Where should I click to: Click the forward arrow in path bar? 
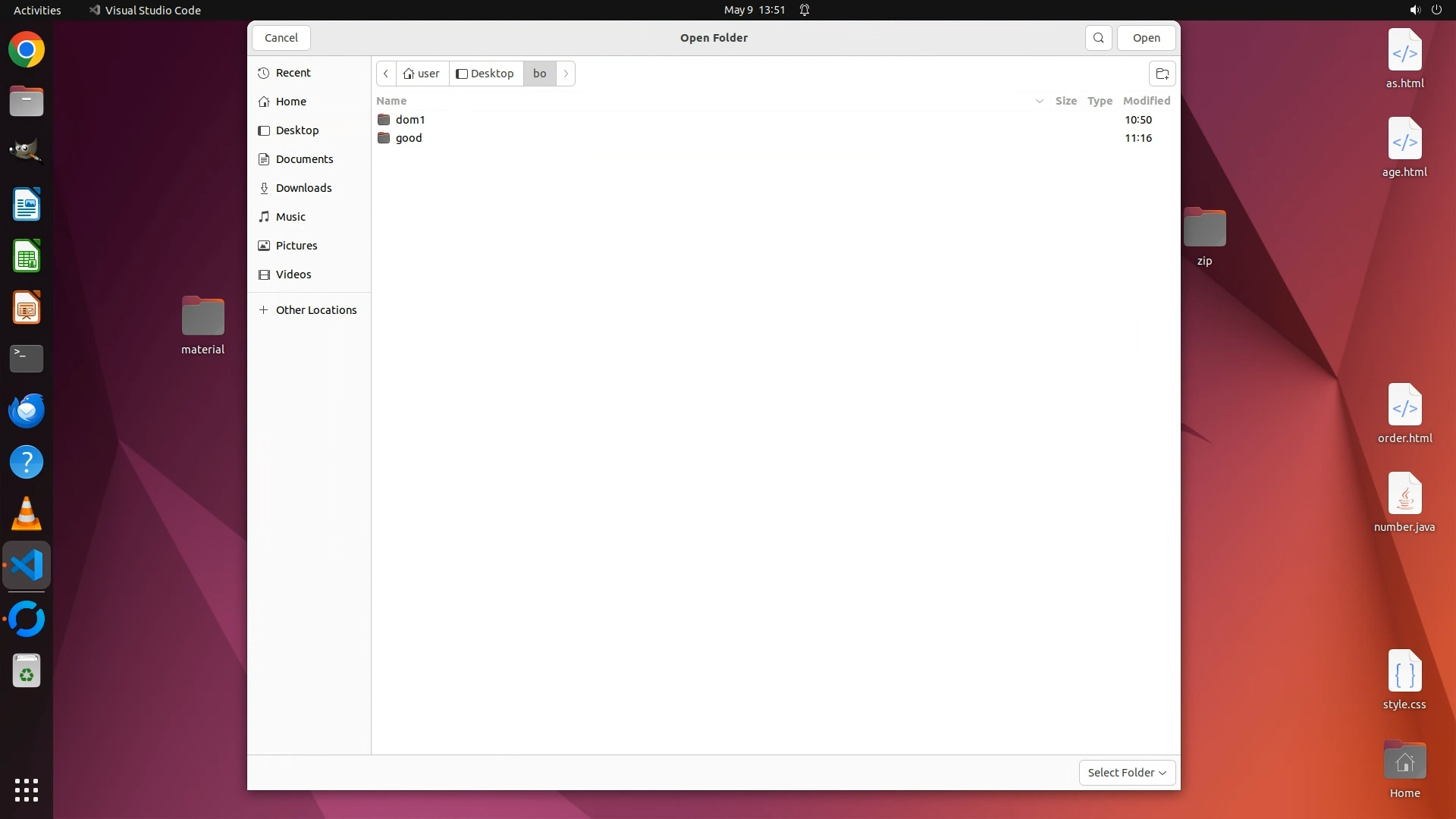point(566,74)
